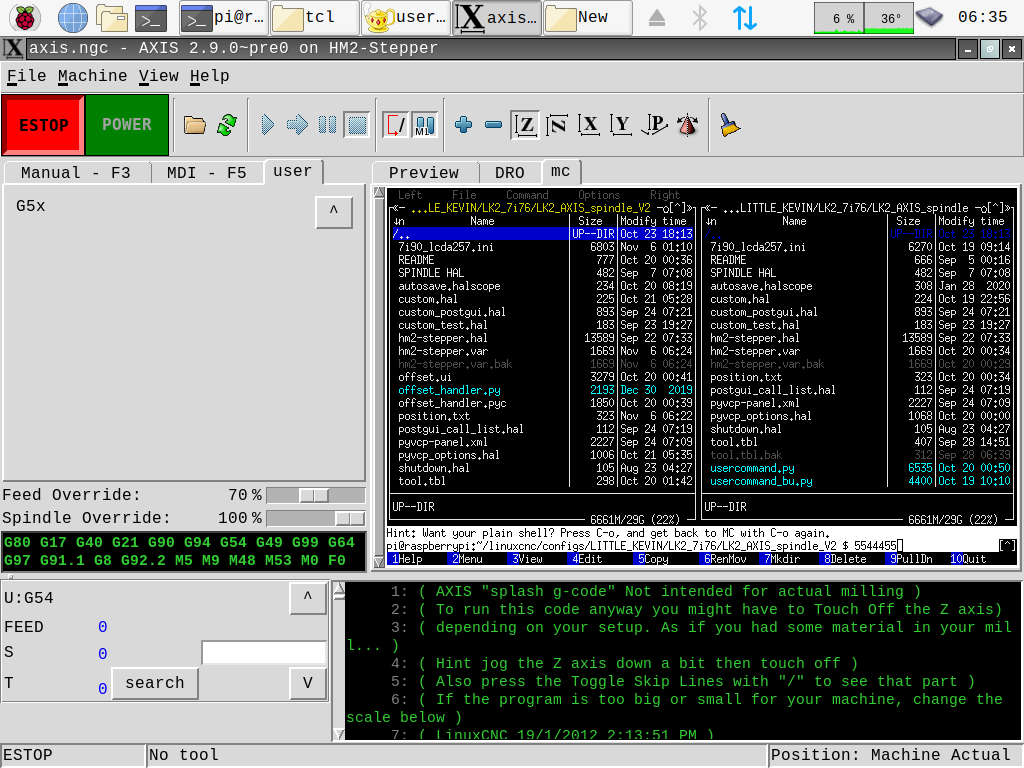Switch to the MDI - F5 tab
The height and width of the screenshot is (768, 1024).
[206, 173]
